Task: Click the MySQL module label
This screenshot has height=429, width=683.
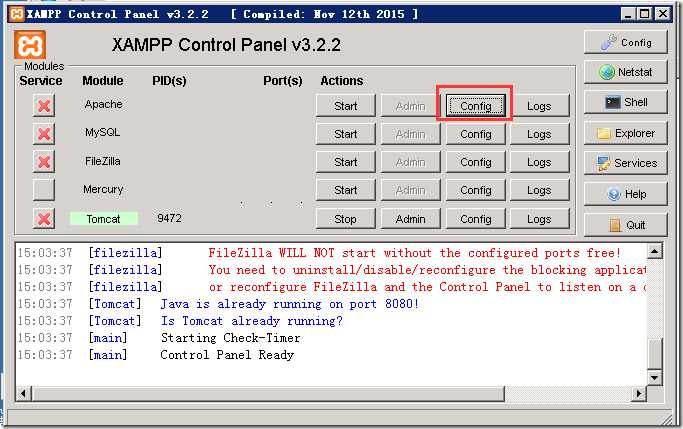Action: point(102,132)
